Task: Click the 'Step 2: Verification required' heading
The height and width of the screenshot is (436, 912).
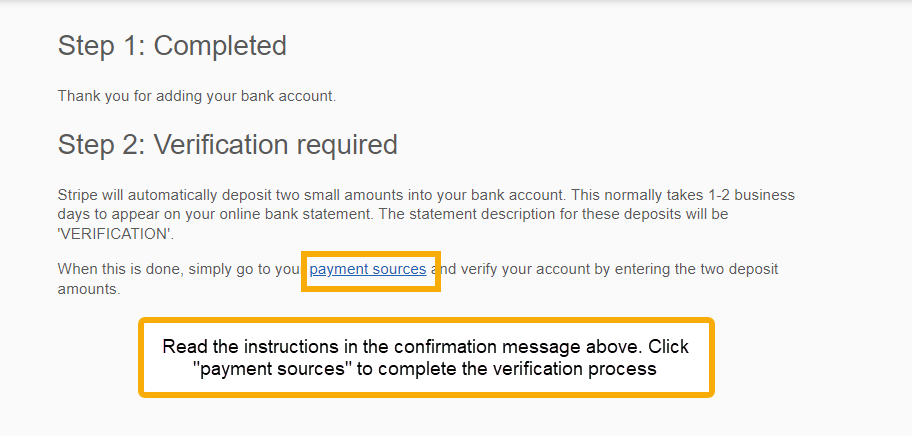Action: click(227, 145)
